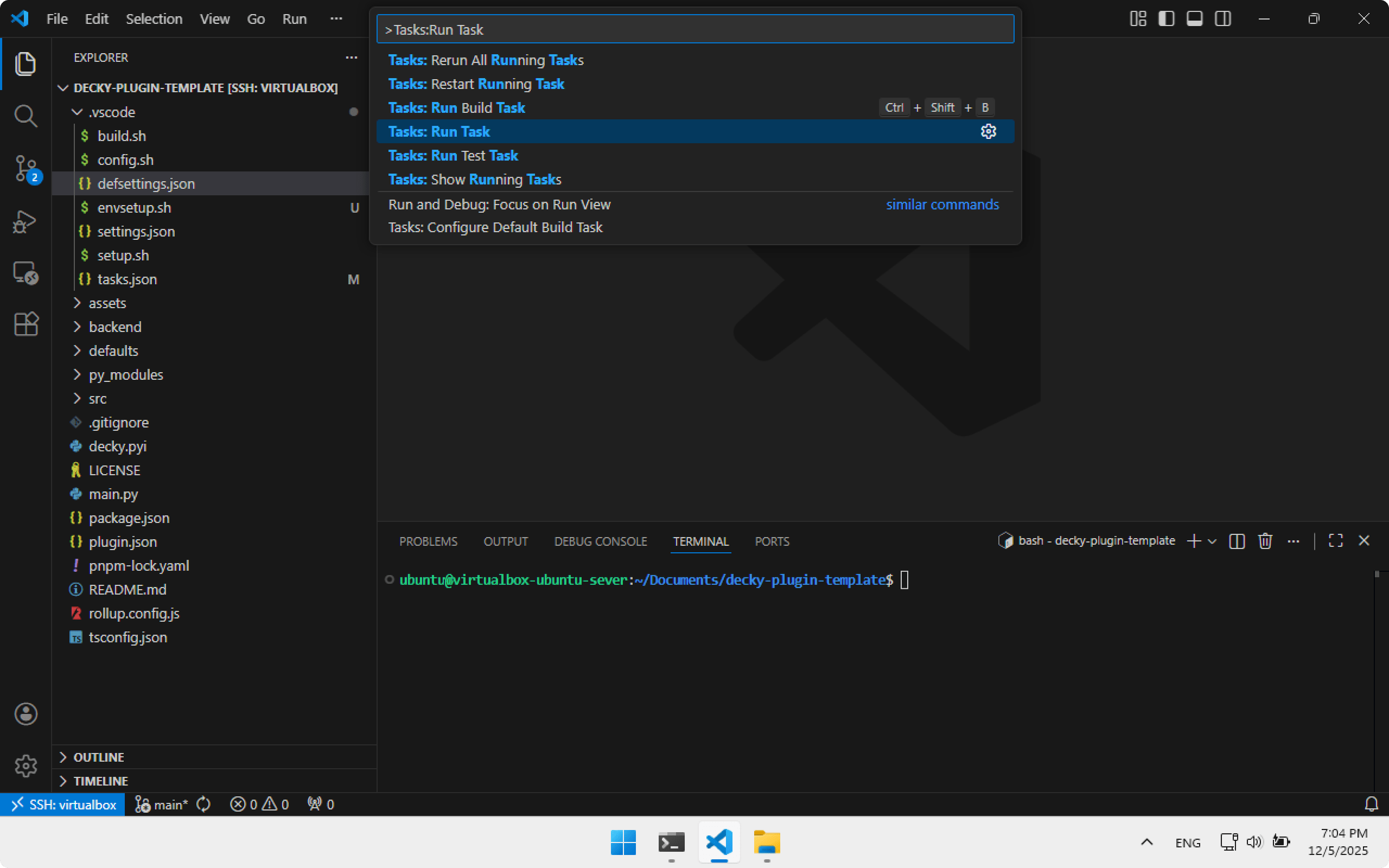Click the similar commands link
1389x868 pixels.
click(942, 205)
